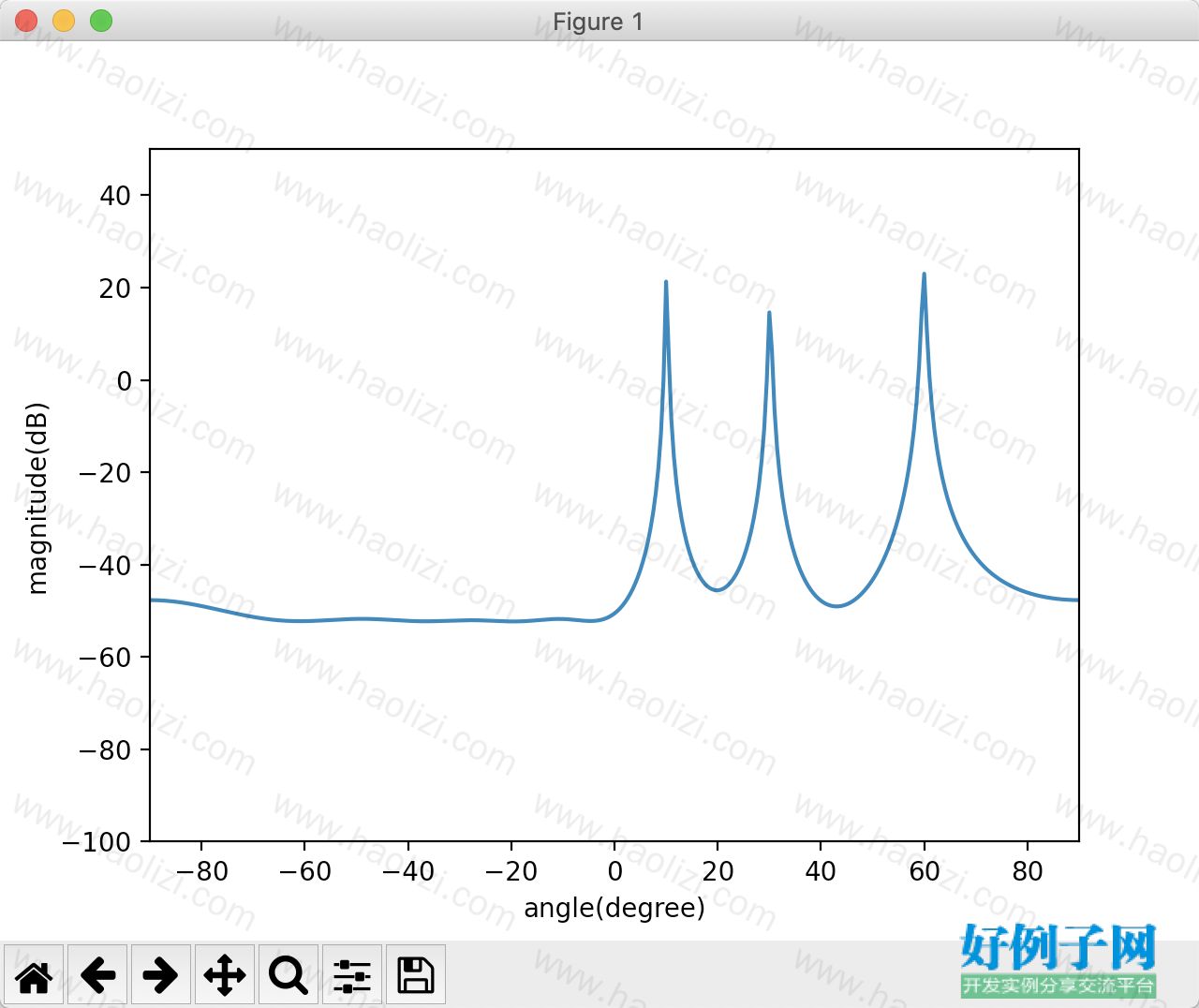1199x1008 pixels.
Task: Close the Figure 1 window
Action: (26, 21)
